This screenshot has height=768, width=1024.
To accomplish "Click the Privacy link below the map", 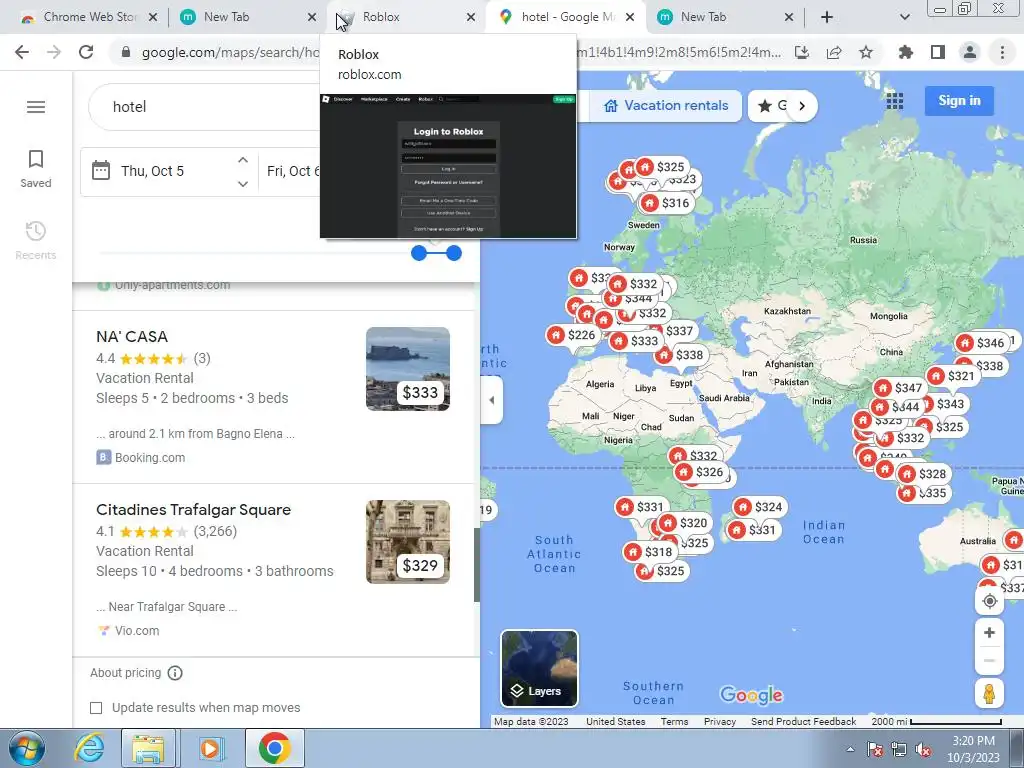I will pyautogui.click(x=720, y=722).
